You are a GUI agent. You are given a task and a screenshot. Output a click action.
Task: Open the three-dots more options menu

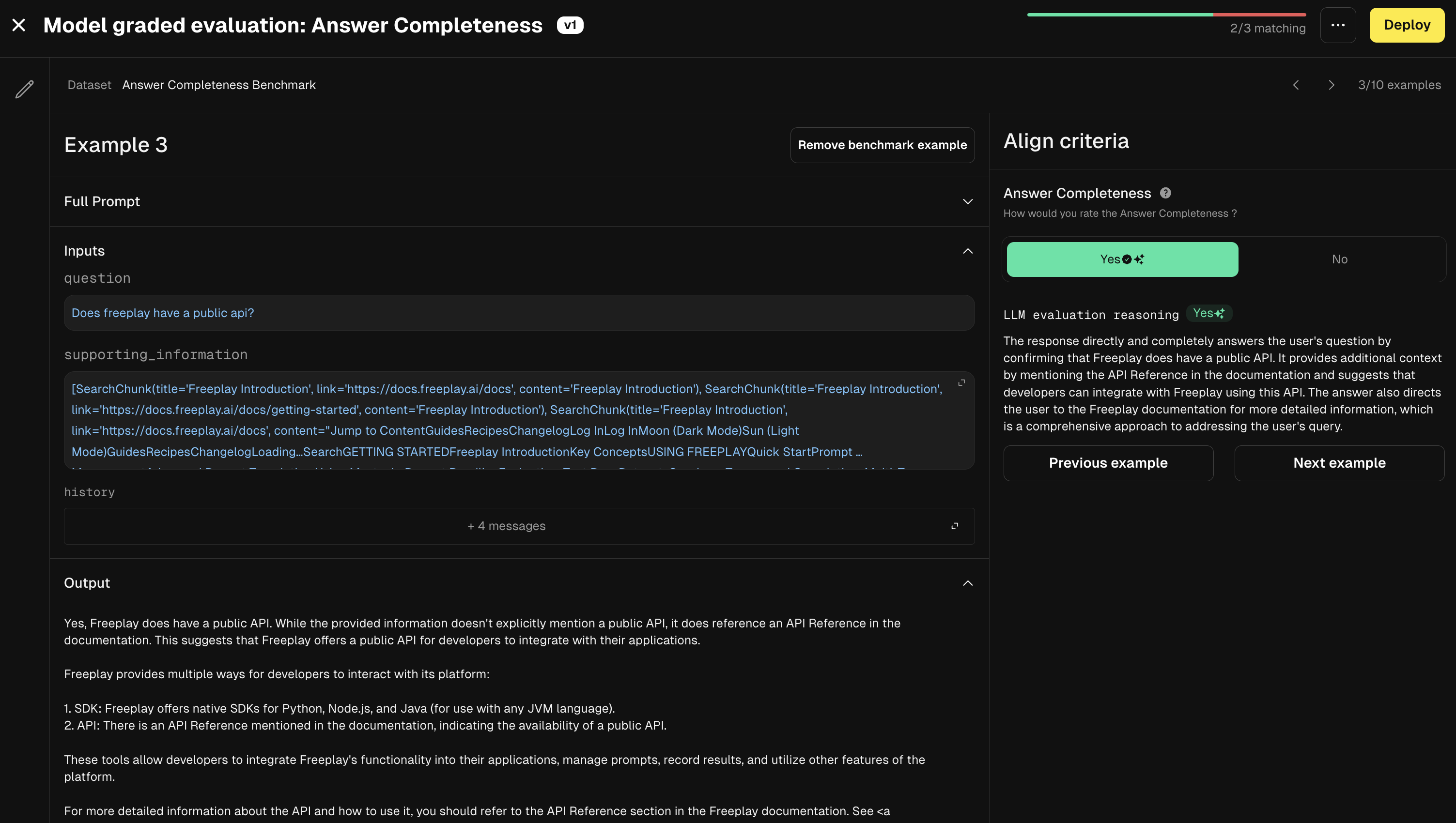1337,25
